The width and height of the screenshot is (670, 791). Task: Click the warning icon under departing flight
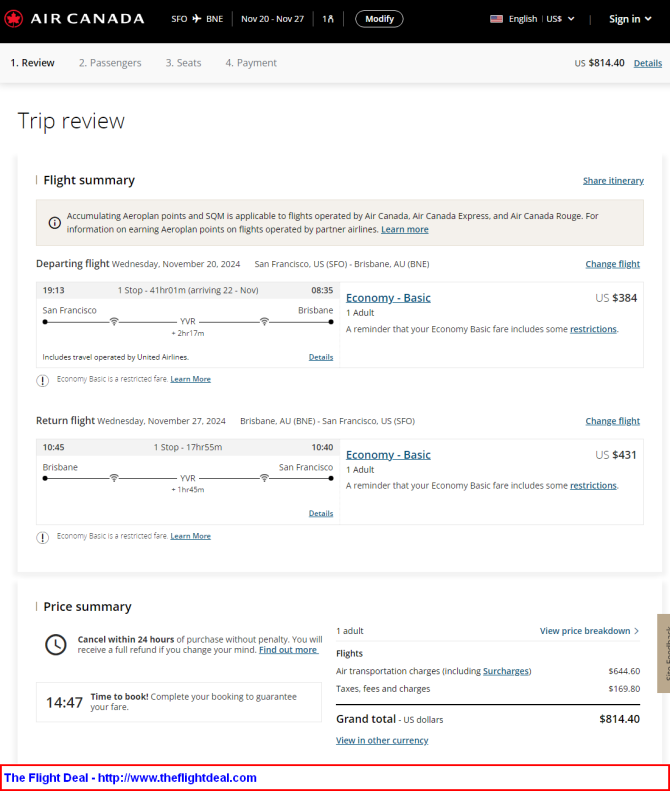pos(42,380)
